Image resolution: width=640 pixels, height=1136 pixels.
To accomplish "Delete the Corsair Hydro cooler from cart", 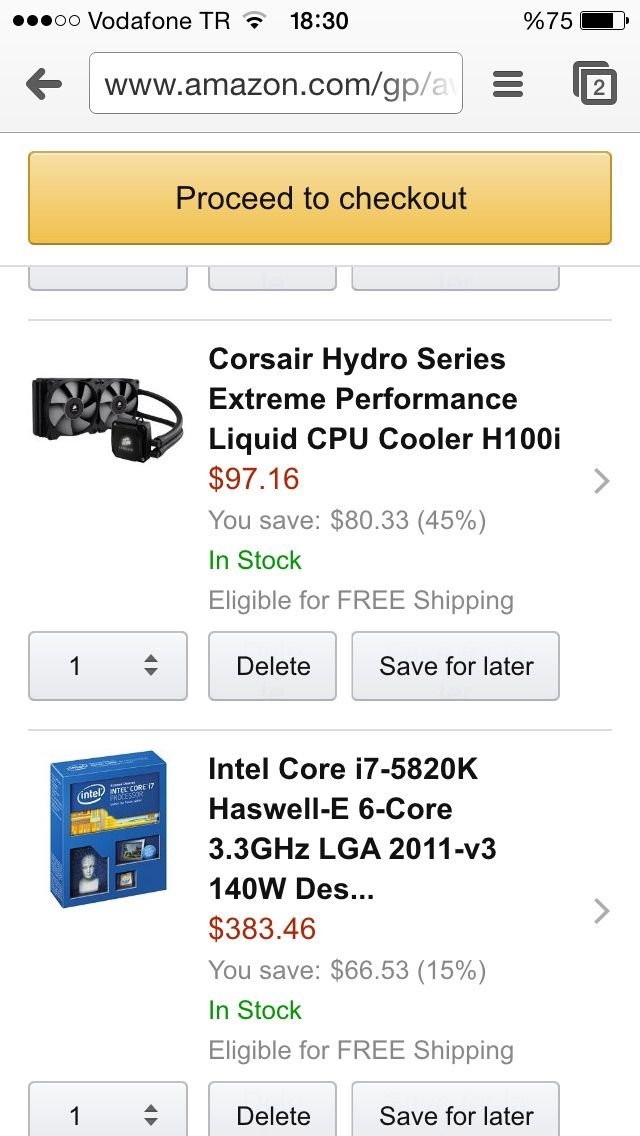I will 273,666.
